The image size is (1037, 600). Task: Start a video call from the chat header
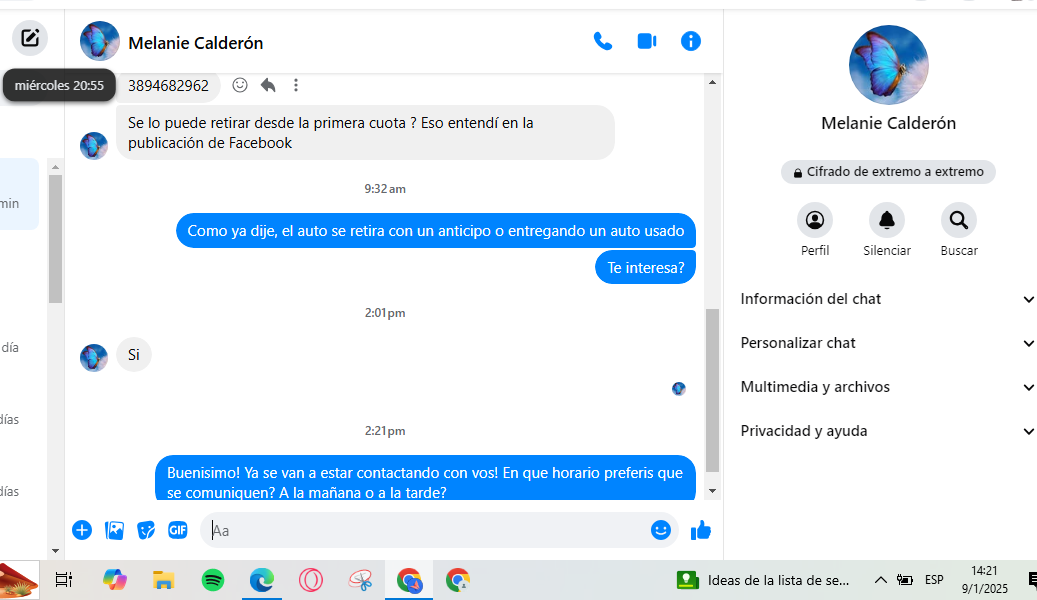click(x=647, y=42)
